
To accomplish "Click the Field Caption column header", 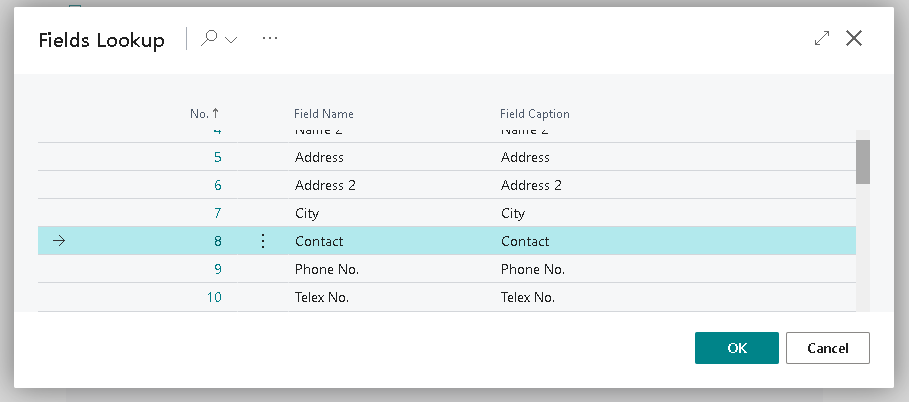I will (x=534, y=114).
